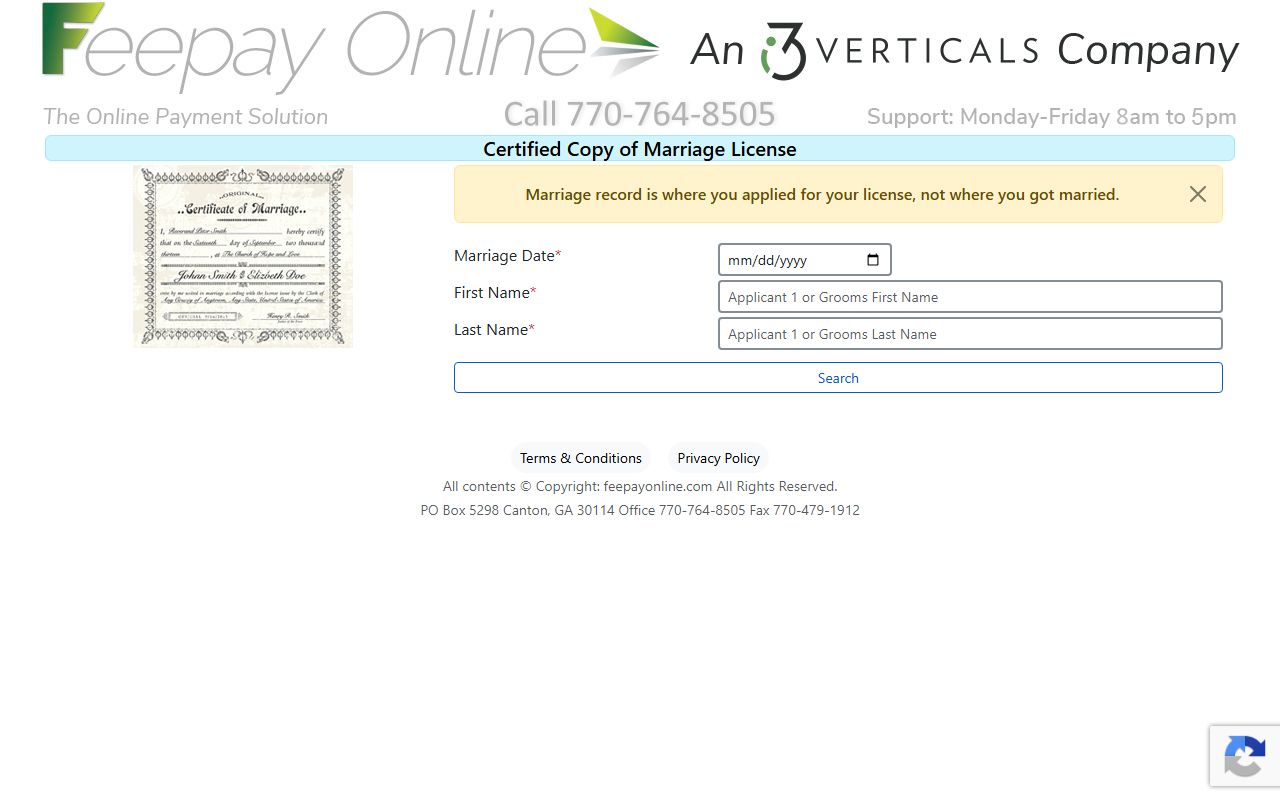Click the Search button
Screen dimensions: 1280x800
(x=838, y=378)
